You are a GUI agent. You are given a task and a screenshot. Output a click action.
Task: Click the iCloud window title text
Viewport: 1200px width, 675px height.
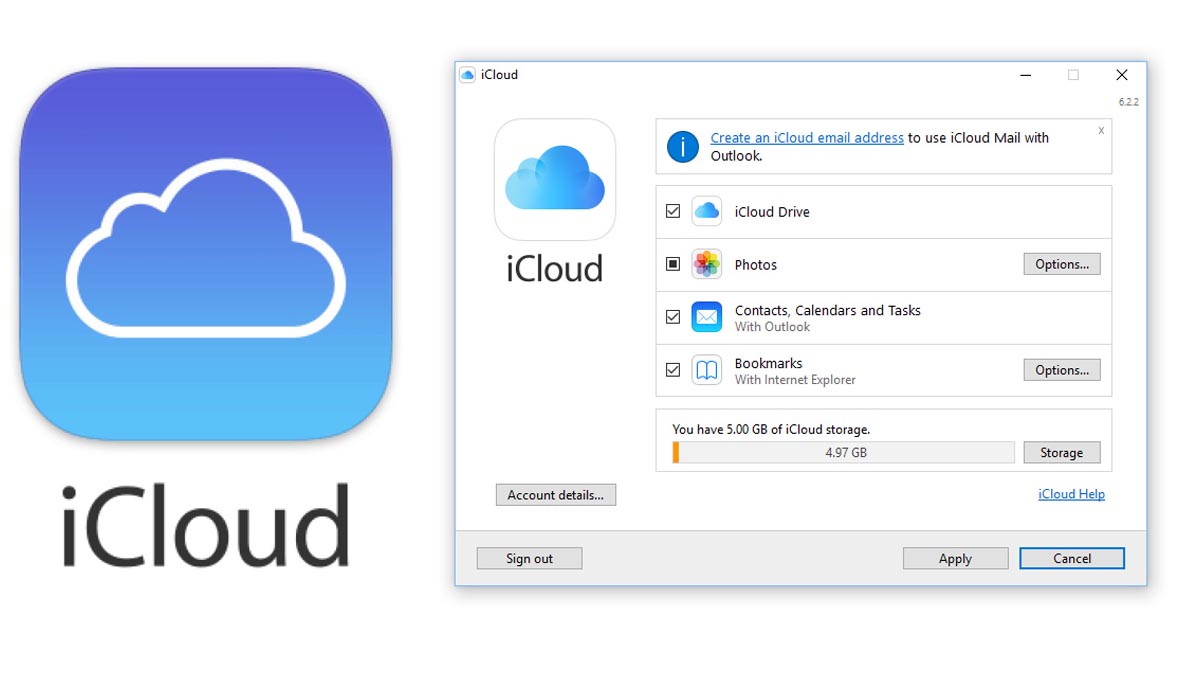[x=499, y=75]
